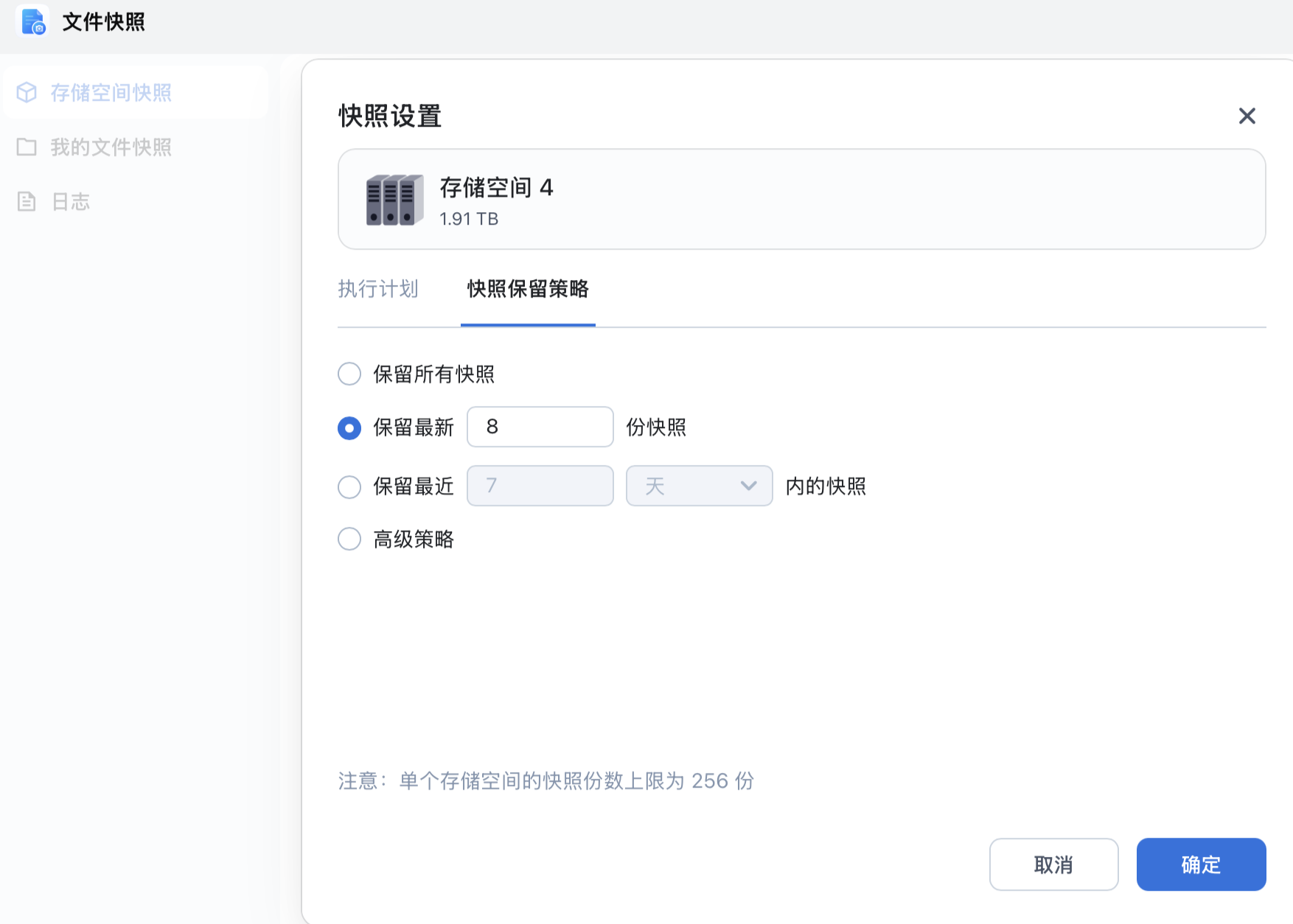This screenshot has height=924, width=1293.
Task: Click the folder icon beside 我的文件快照
Action: (27, 147)
